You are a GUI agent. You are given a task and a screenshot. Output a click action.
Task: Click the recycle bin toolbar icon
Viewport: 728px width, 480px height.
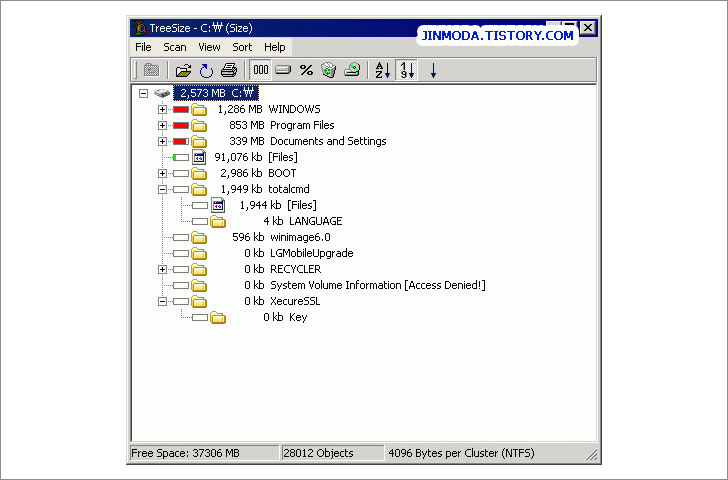(x=329, y=71)
